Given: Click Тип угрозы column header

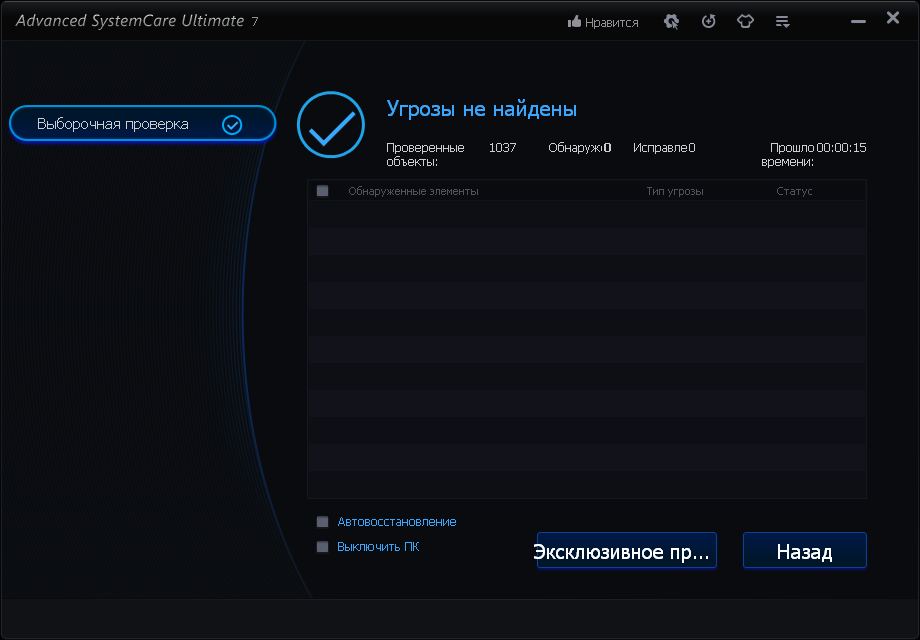Looking at the screenshot, I should click(675, 191).
